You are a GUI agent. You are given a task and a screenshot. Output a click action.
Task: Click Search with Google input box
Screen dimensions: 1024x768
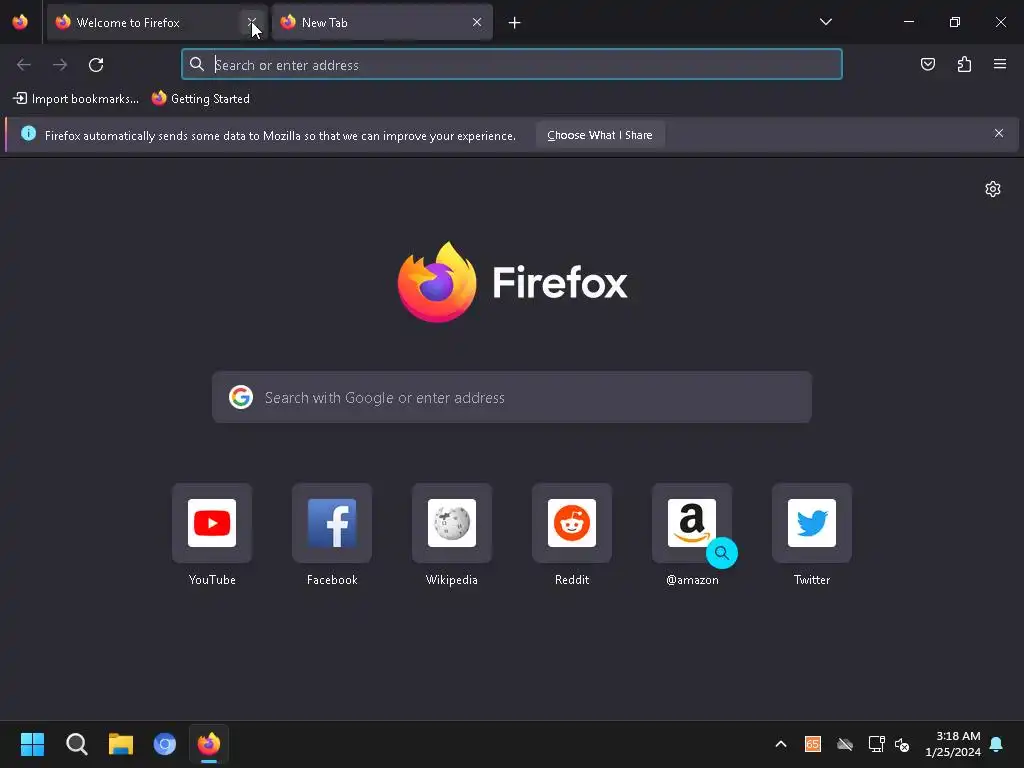(512, 397)
